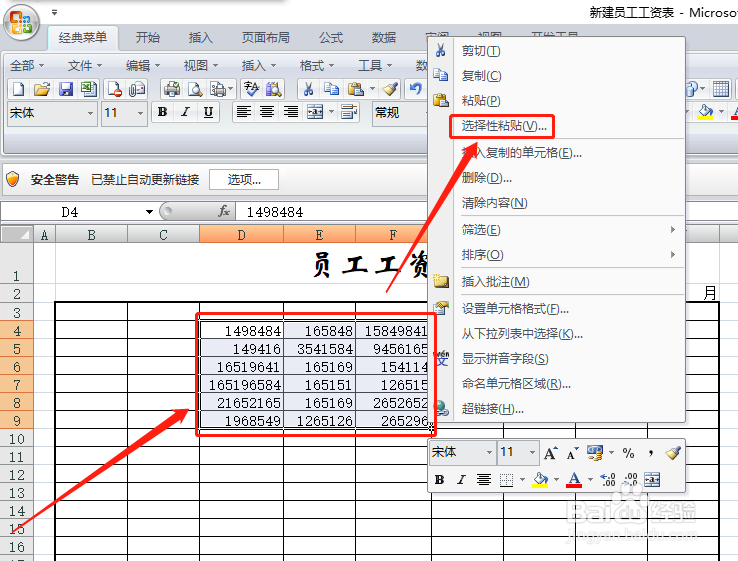The width and height of the screenshot is (738, 561).
Task: Open print preview magnifier icon
Action: pyautogui.click(x=195, y=89)
